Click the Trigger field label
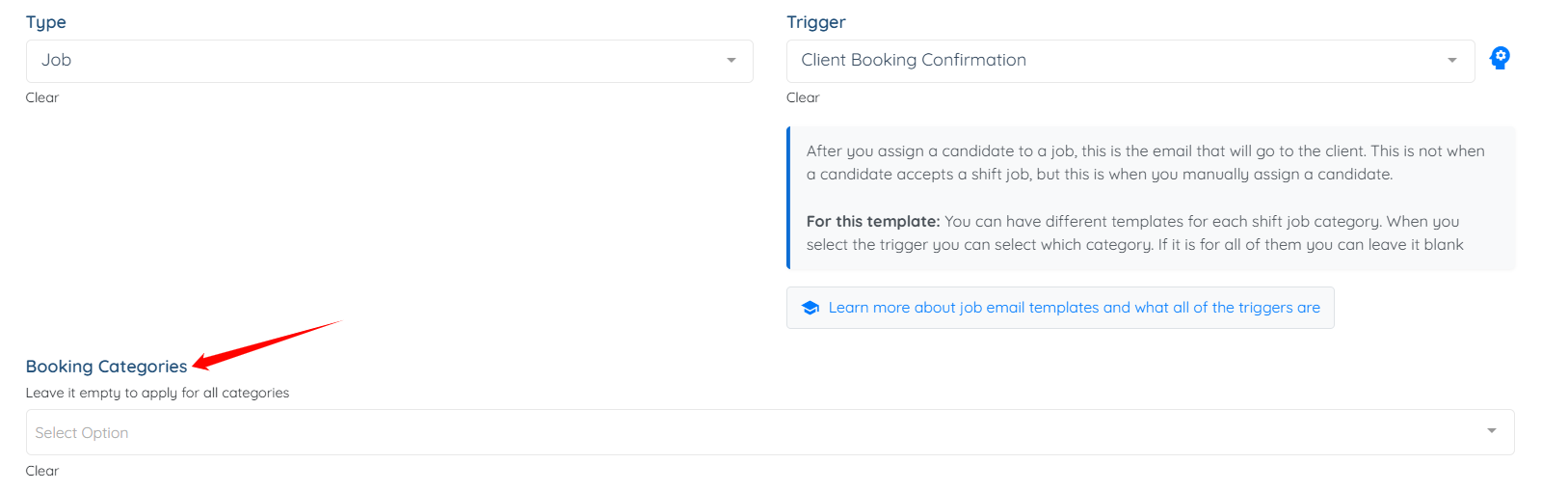Viewport: 1568px width, 491px height. [816, 22]
